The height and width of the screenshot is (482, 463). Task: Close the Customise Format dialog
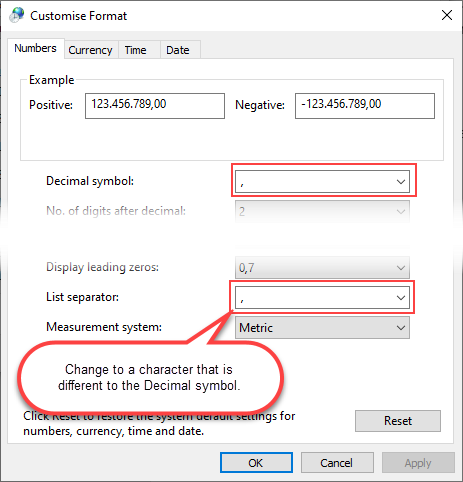click(447, 15)
